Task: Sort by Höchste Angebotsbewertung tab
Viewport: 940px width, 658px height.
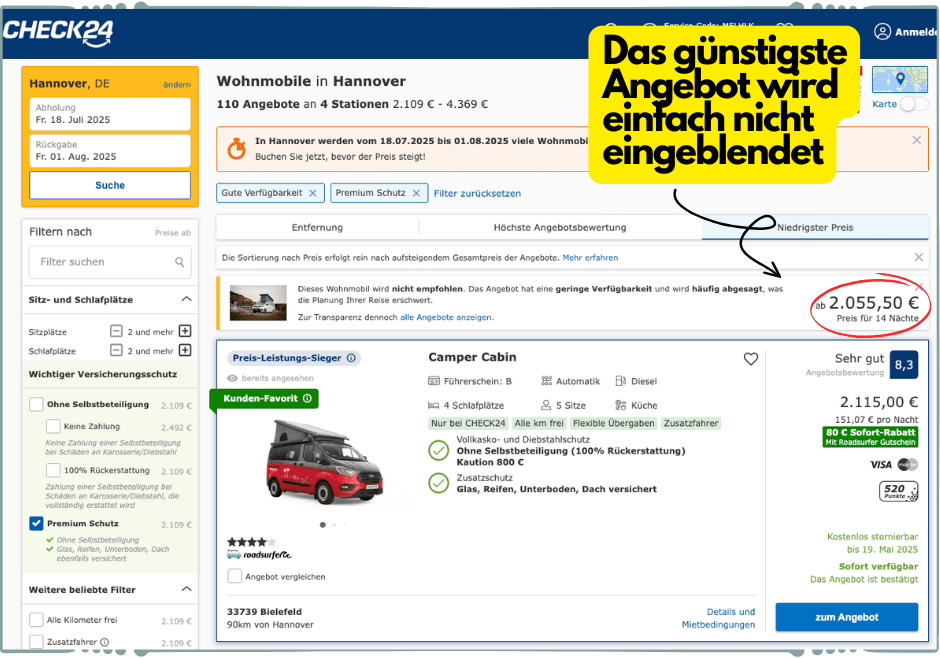Action: click(560, 228)
